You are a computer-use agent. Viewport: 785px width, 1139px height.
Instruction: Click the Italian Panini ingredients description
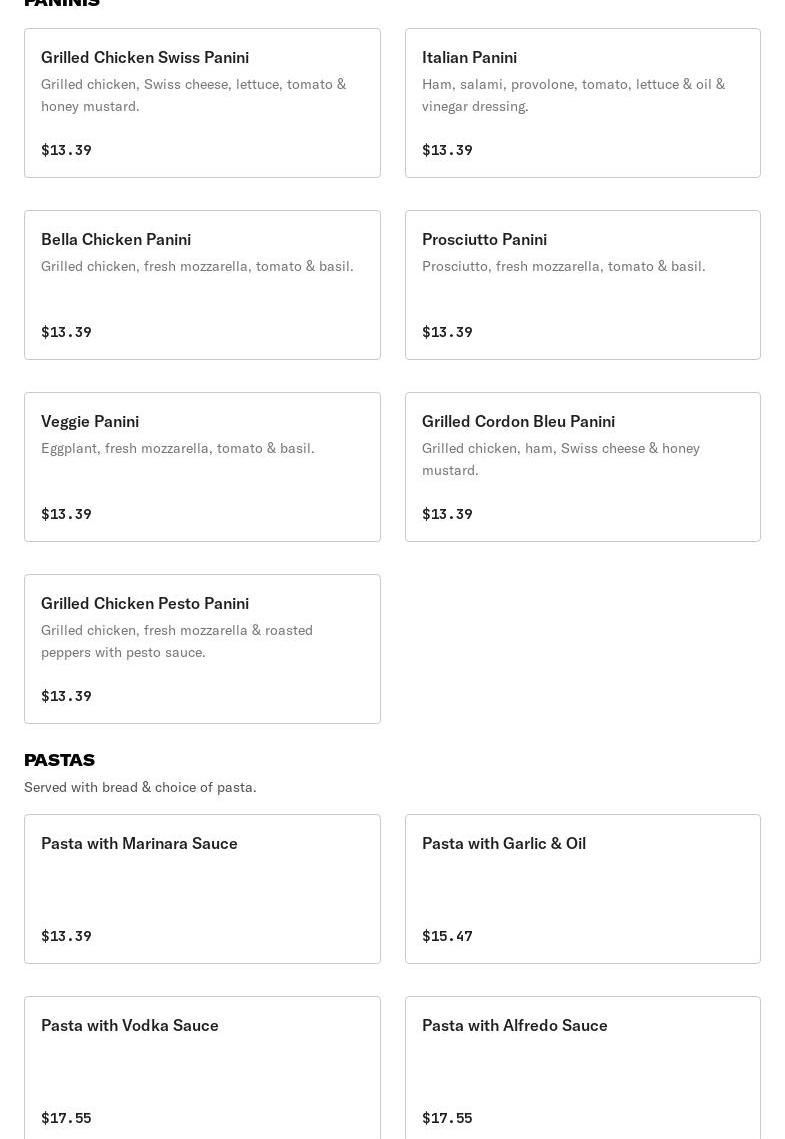coord(573,95)
